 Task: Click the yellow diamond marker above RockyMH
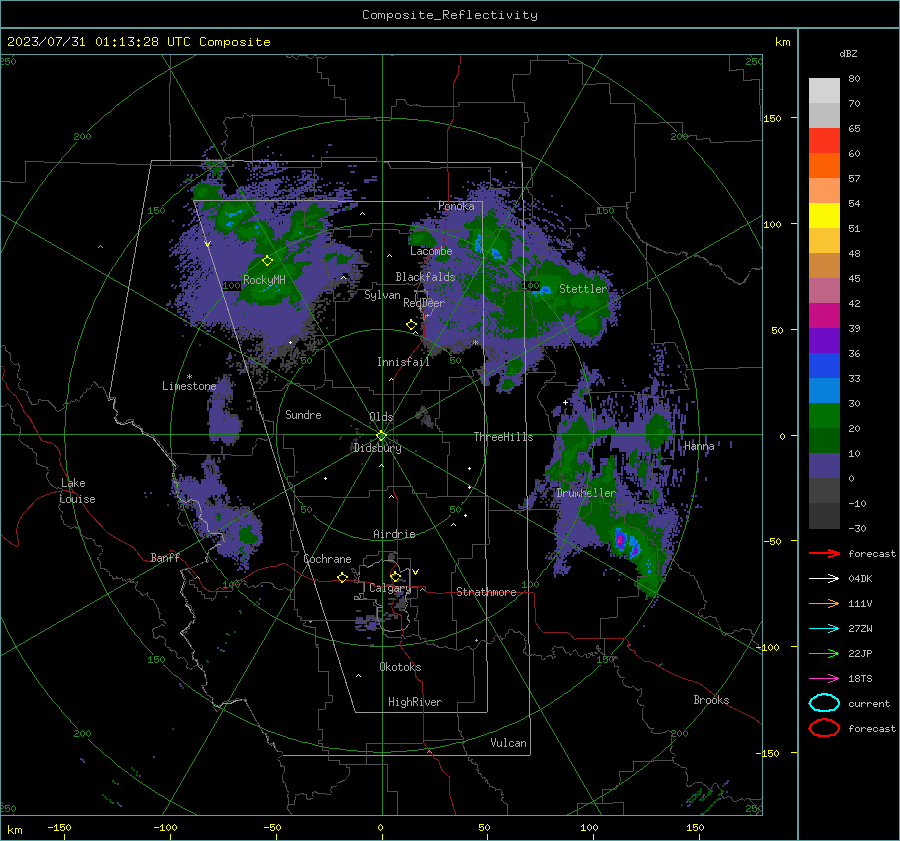click(267, 261)
